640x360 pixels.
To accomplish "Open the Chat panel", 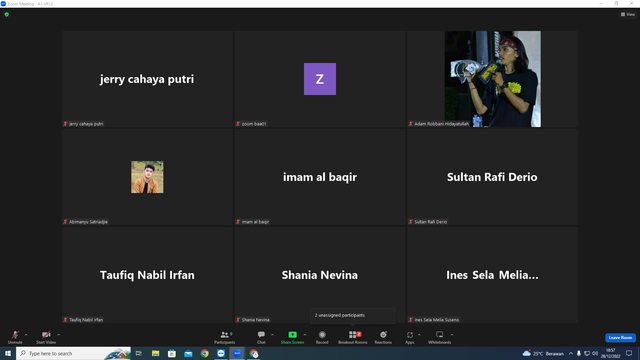I will 261,337.
